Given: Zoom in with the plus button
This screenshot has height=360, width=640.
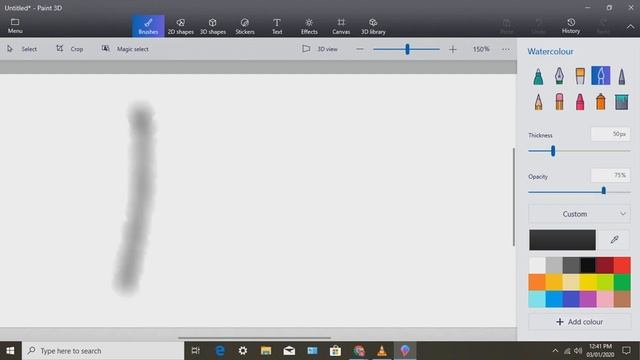Looking at the screenshot, I should [x=452, y=49].
